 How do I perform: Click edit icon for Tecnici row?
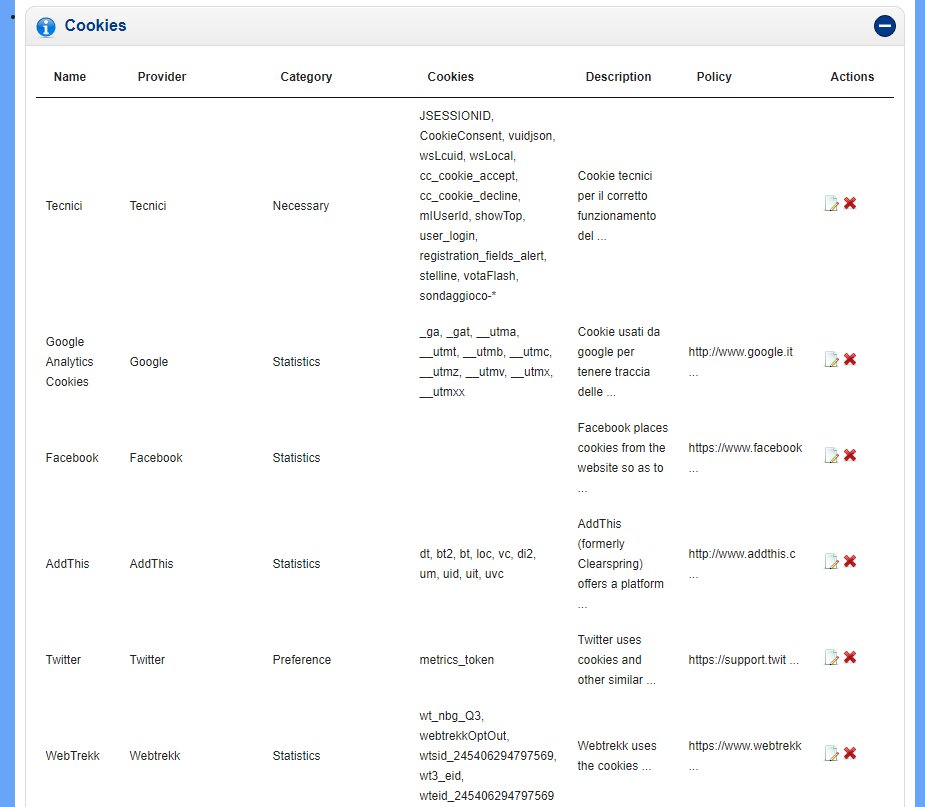point(831,204)
